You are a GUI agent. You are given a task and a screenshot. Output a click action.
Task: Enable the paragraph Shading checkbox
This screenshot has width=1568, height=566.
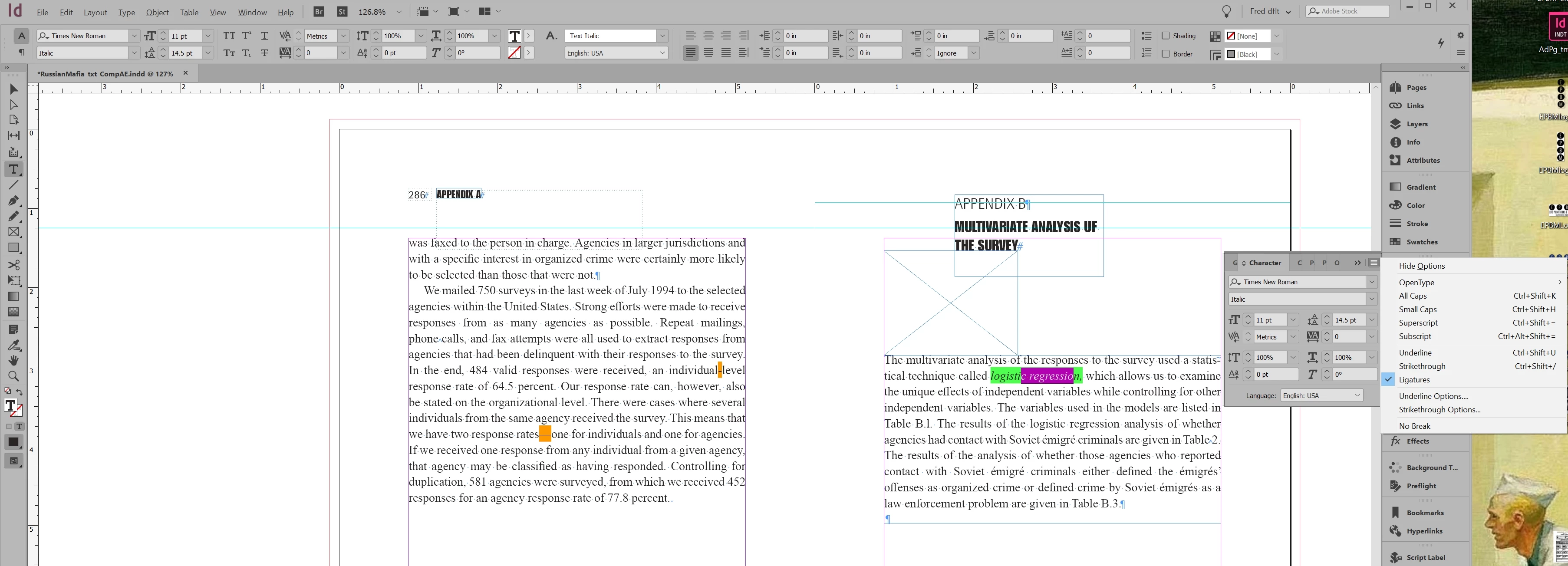tap(1165, 36)
